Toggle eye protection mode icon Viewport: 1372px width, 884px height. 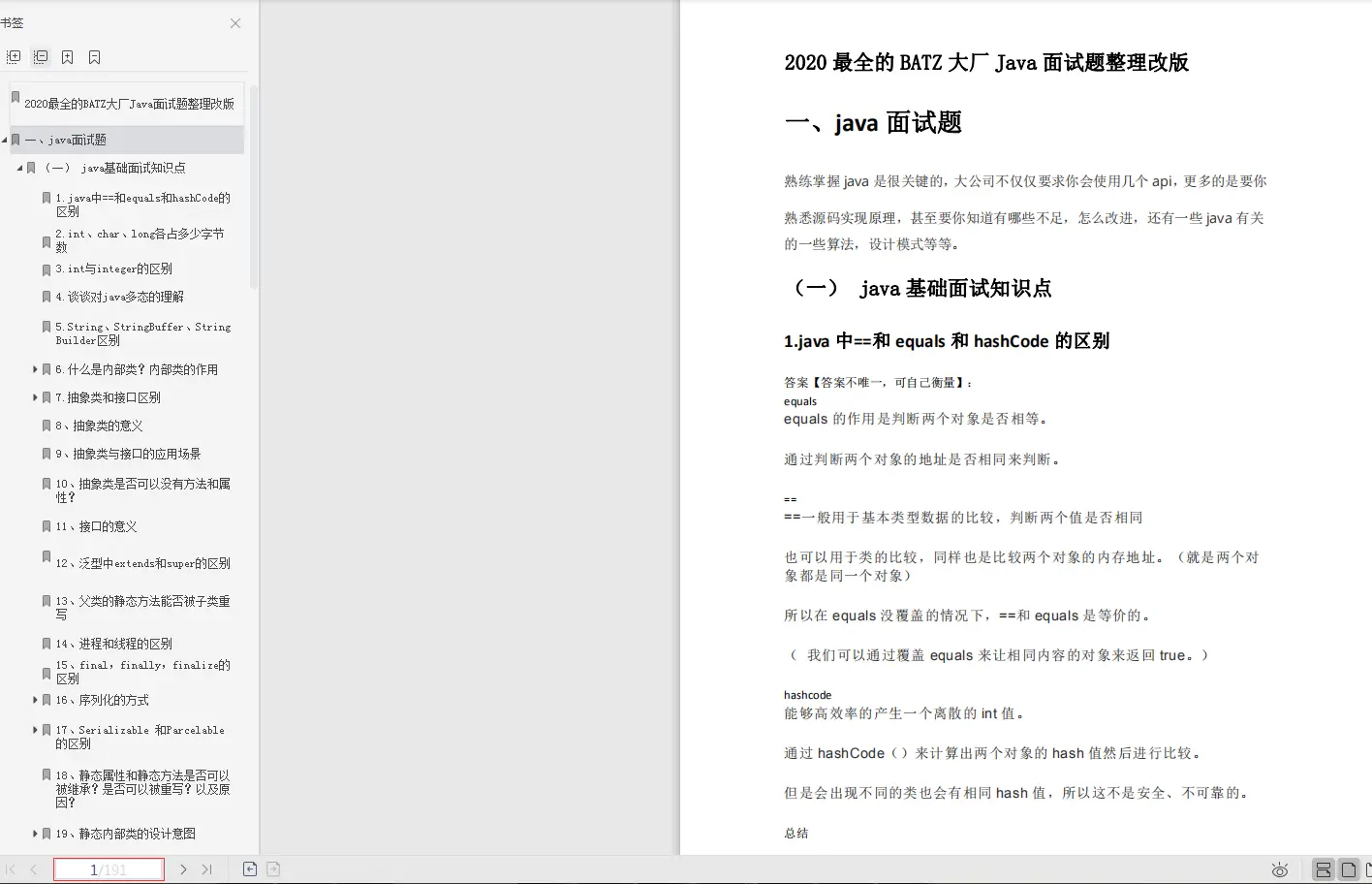coord(1280,869)
